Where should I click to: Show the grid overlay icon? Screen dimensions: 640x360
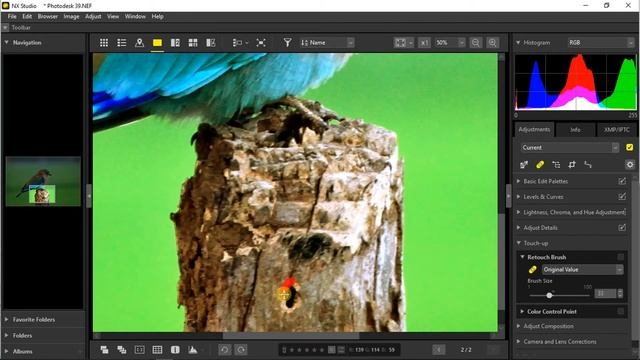tap(157, 350)
